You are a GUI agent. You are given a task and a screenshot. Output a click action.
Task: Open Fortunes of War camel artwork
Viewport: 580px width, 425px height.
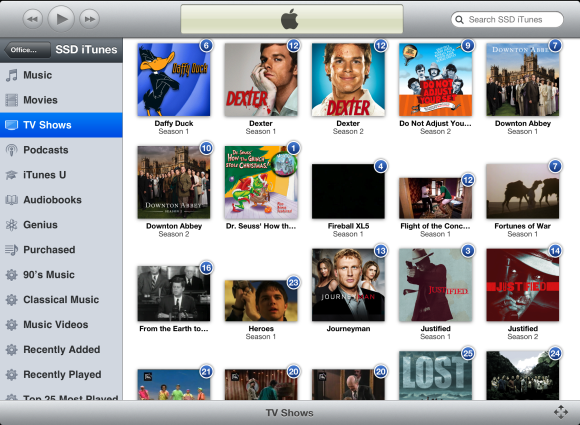coord(523,191)
